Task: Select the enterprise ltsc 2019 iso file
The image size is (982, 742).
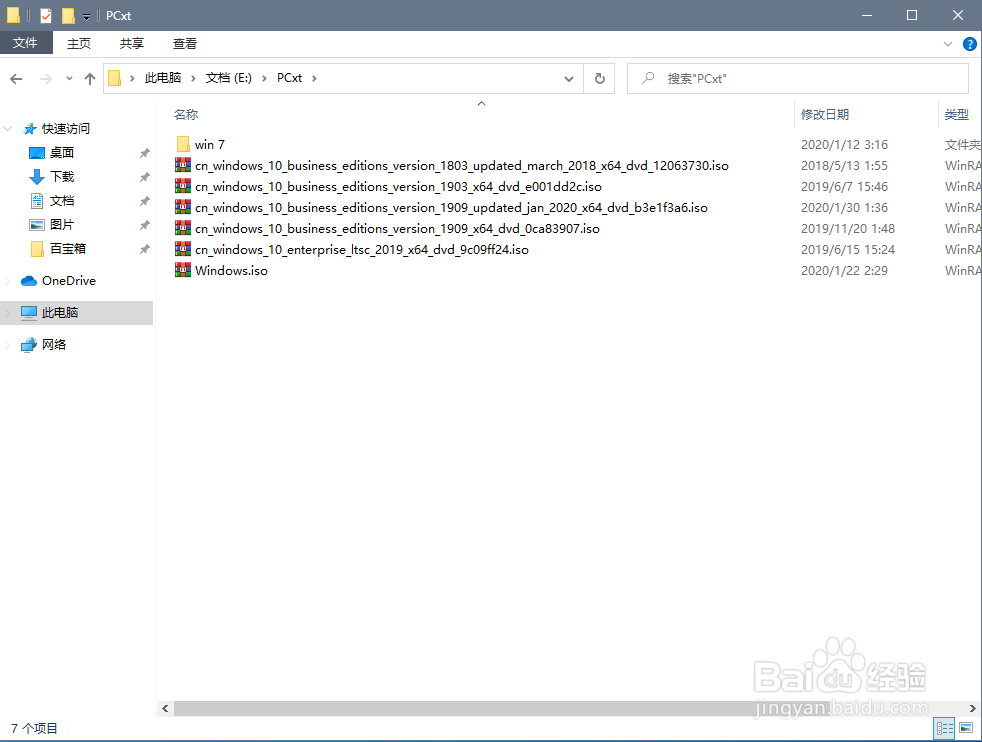Action: (361, 250)
